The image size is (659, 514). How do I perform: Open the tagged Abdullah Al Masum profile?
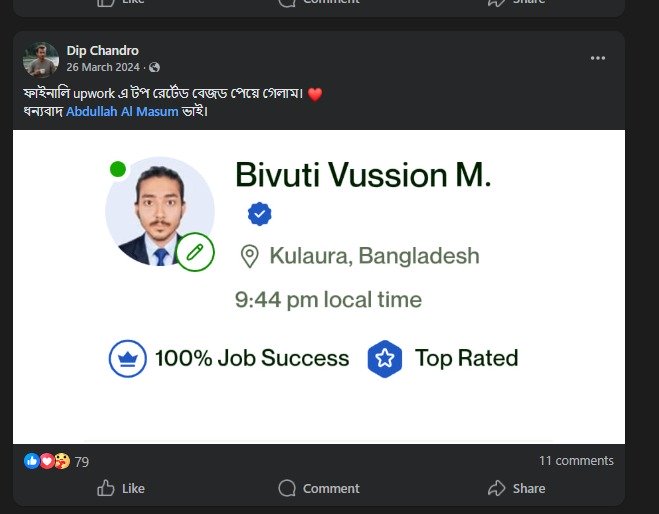[x=122, y=111]
